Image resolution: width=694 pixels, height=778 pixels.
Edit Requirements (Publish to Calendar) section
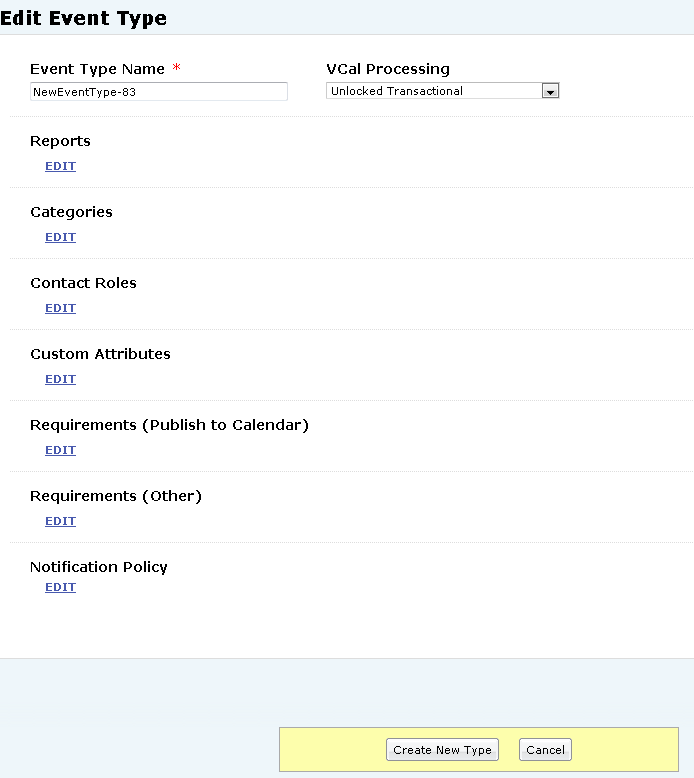point(61,450)
